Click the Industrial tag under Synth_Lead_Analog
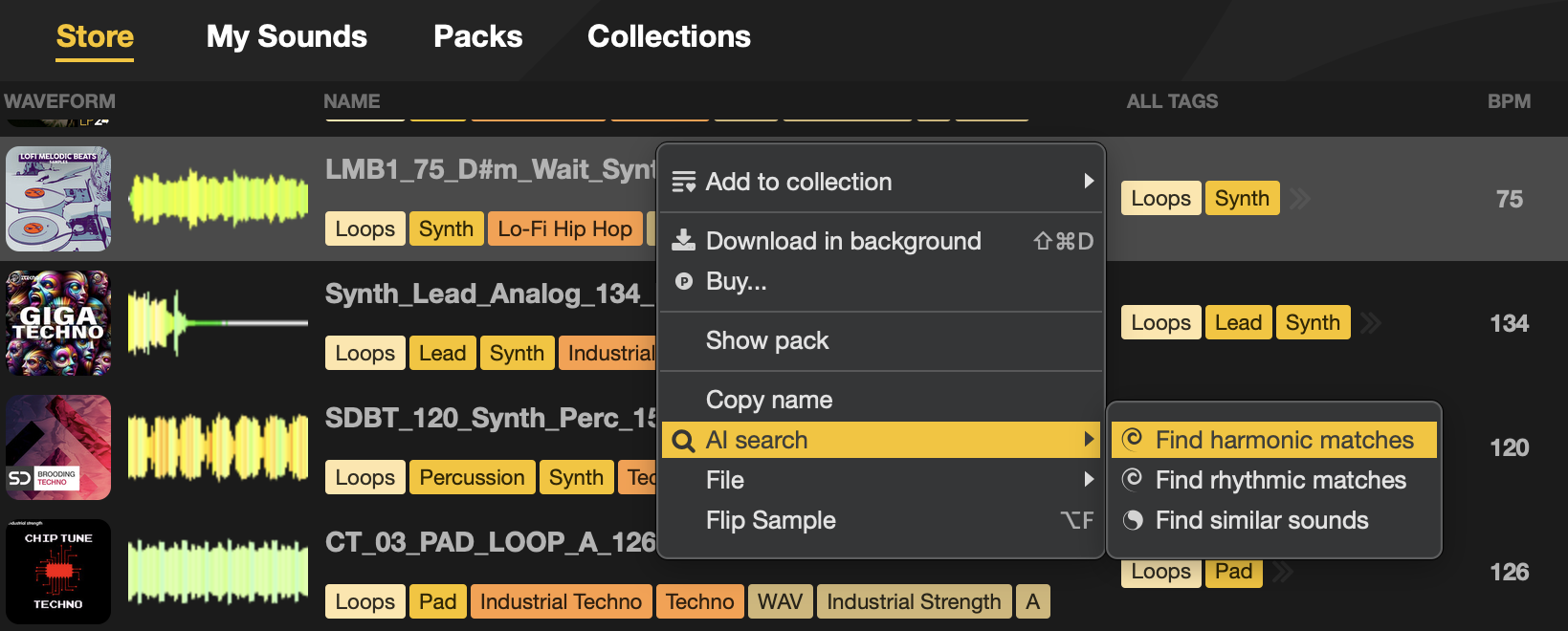This screenshot has width=1568, height=631. point(609,353)
